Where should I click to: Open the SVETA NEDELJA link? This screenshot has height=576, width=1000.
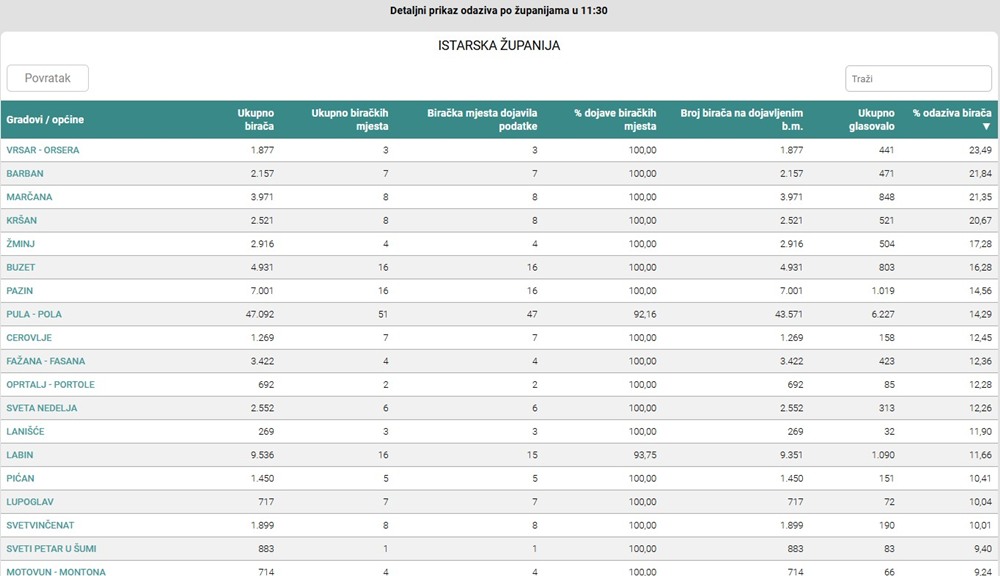click(42, 408)
